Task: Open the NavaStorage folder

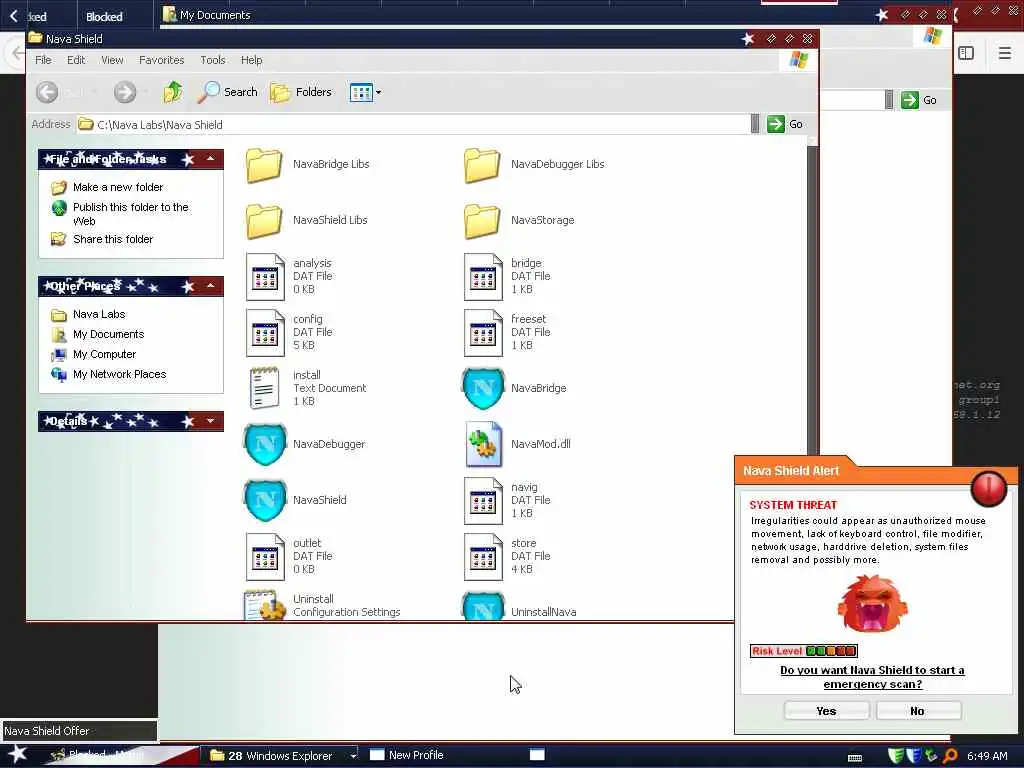Action: click(x=483, y=221)
